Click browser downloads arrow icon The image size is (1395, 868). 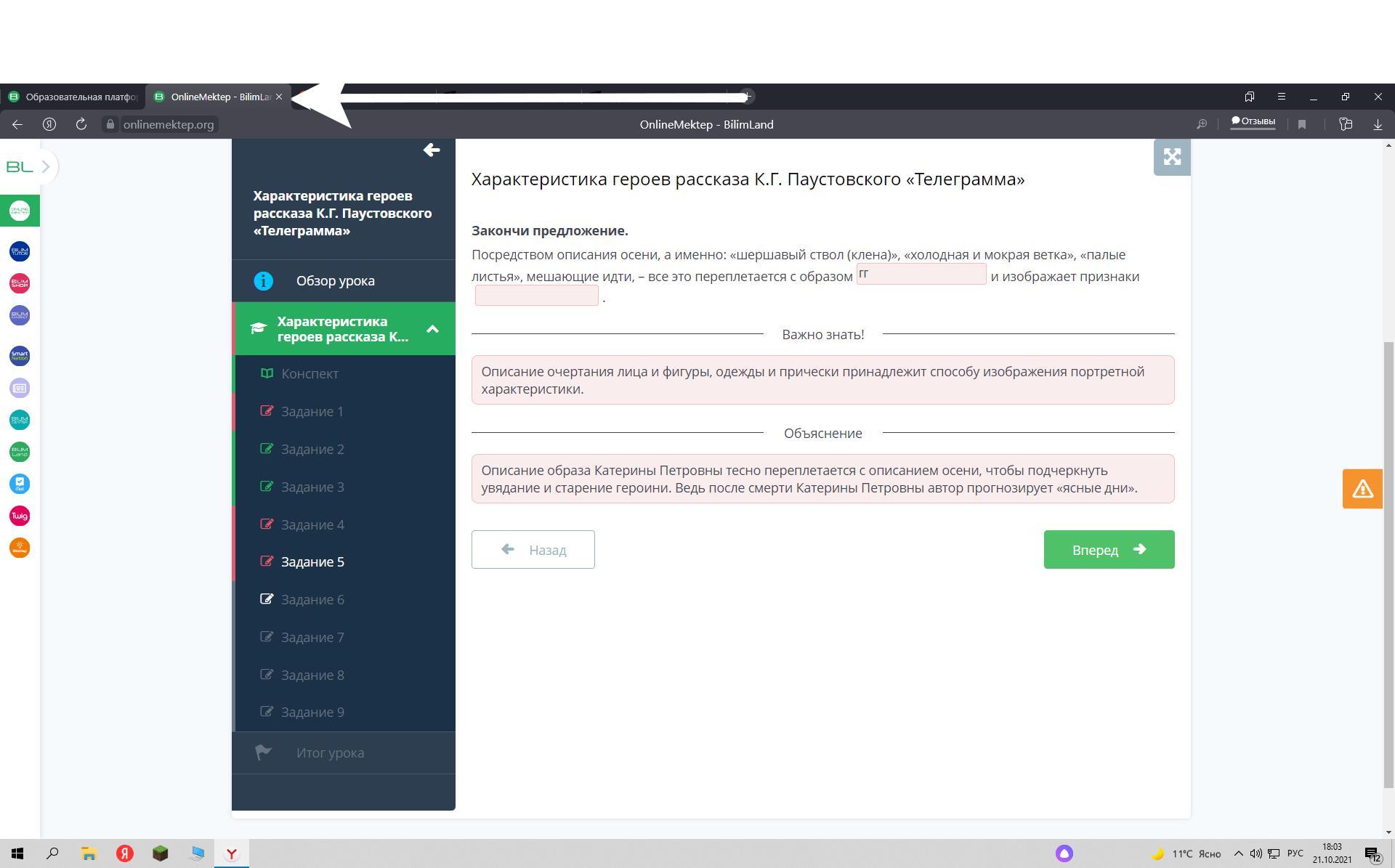(x=1378, y=124)
